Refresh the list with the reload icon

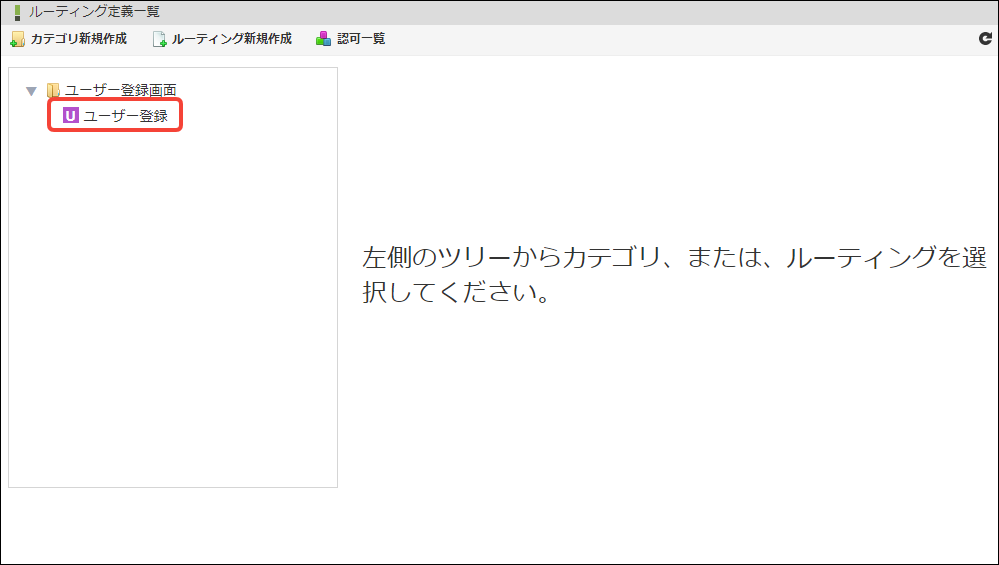coord(985,39)
